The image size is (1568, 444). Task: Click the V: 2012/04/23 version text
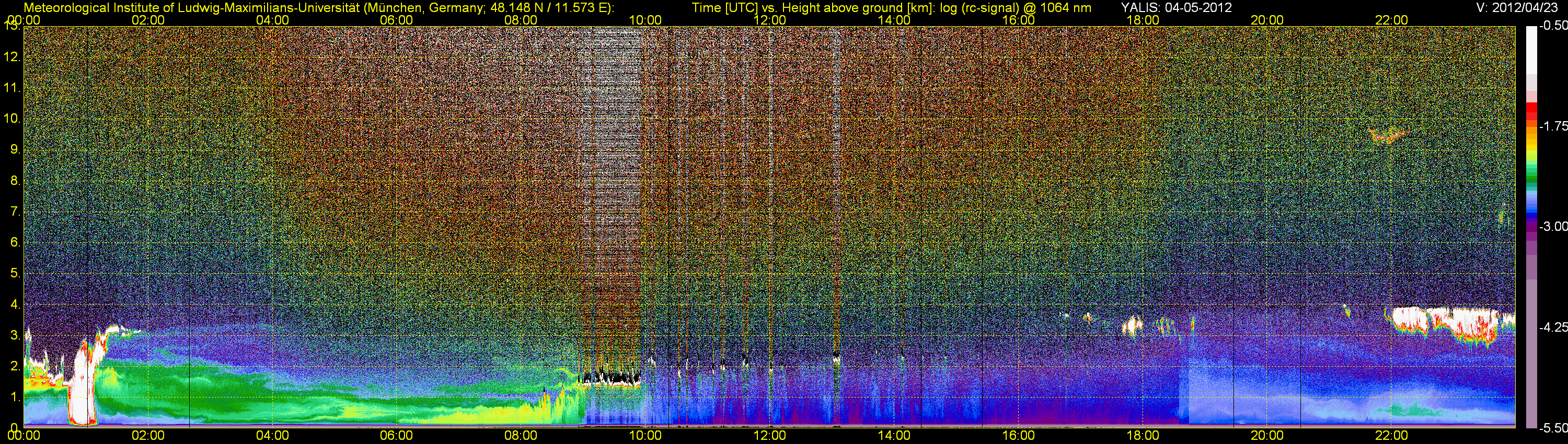(x=1519, y=8)
